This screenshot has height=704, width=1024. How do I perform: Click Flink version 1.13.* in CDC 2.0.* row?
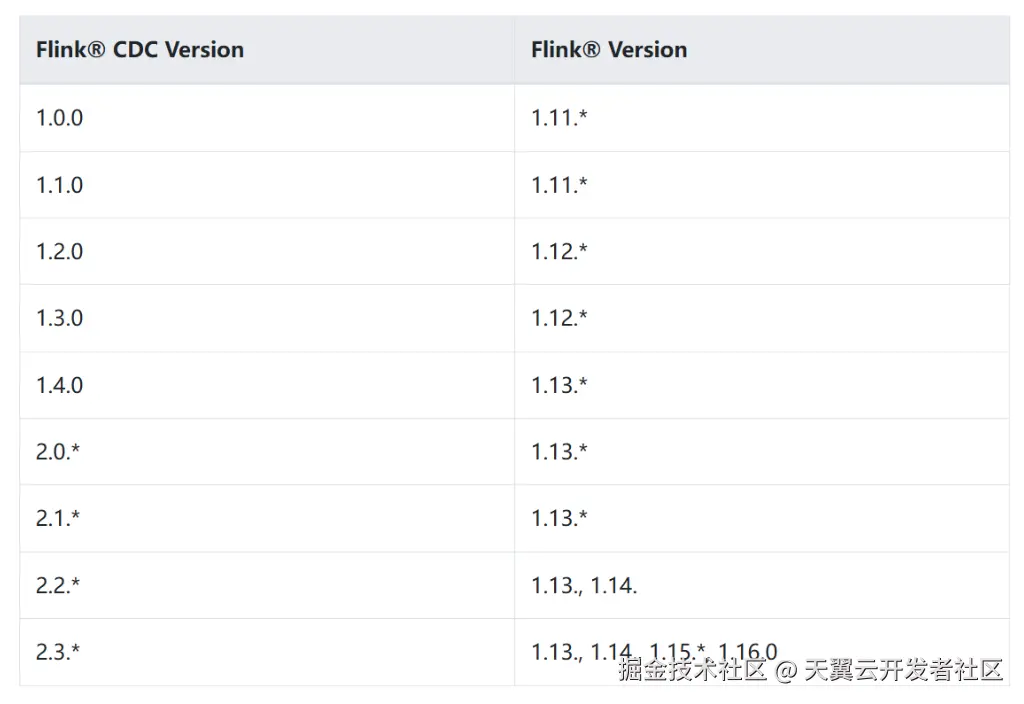pyautogui.click(x=559, y=451)
